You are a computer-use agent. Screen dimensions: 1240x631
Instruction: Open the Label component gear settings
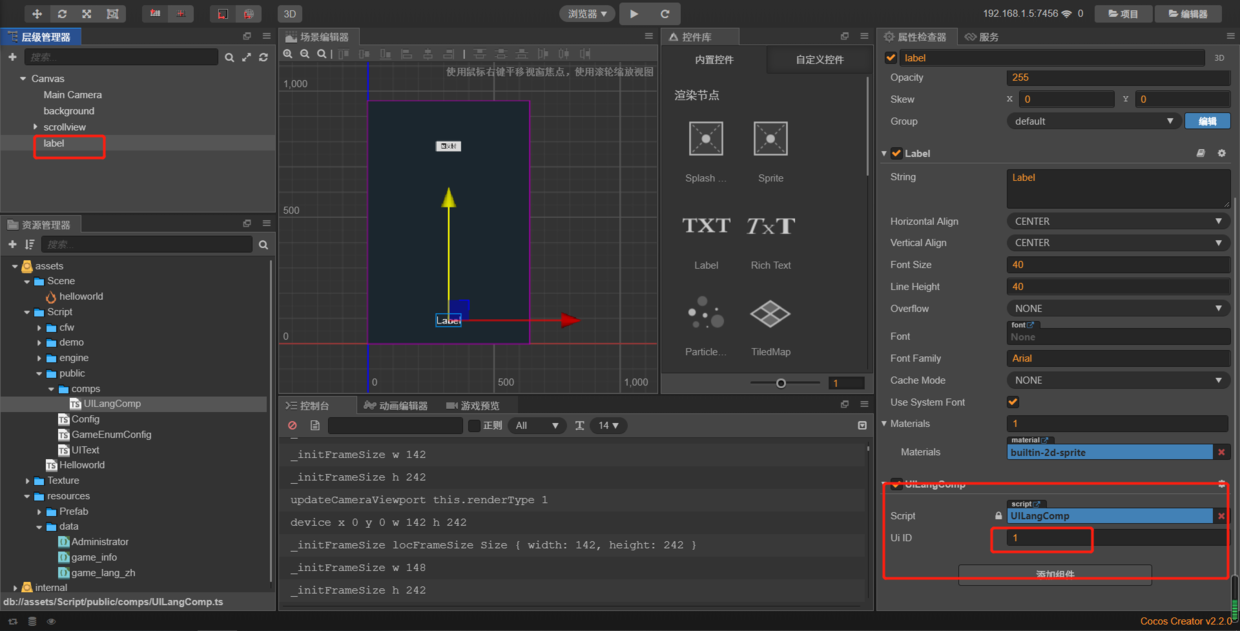coord(1221,154)
